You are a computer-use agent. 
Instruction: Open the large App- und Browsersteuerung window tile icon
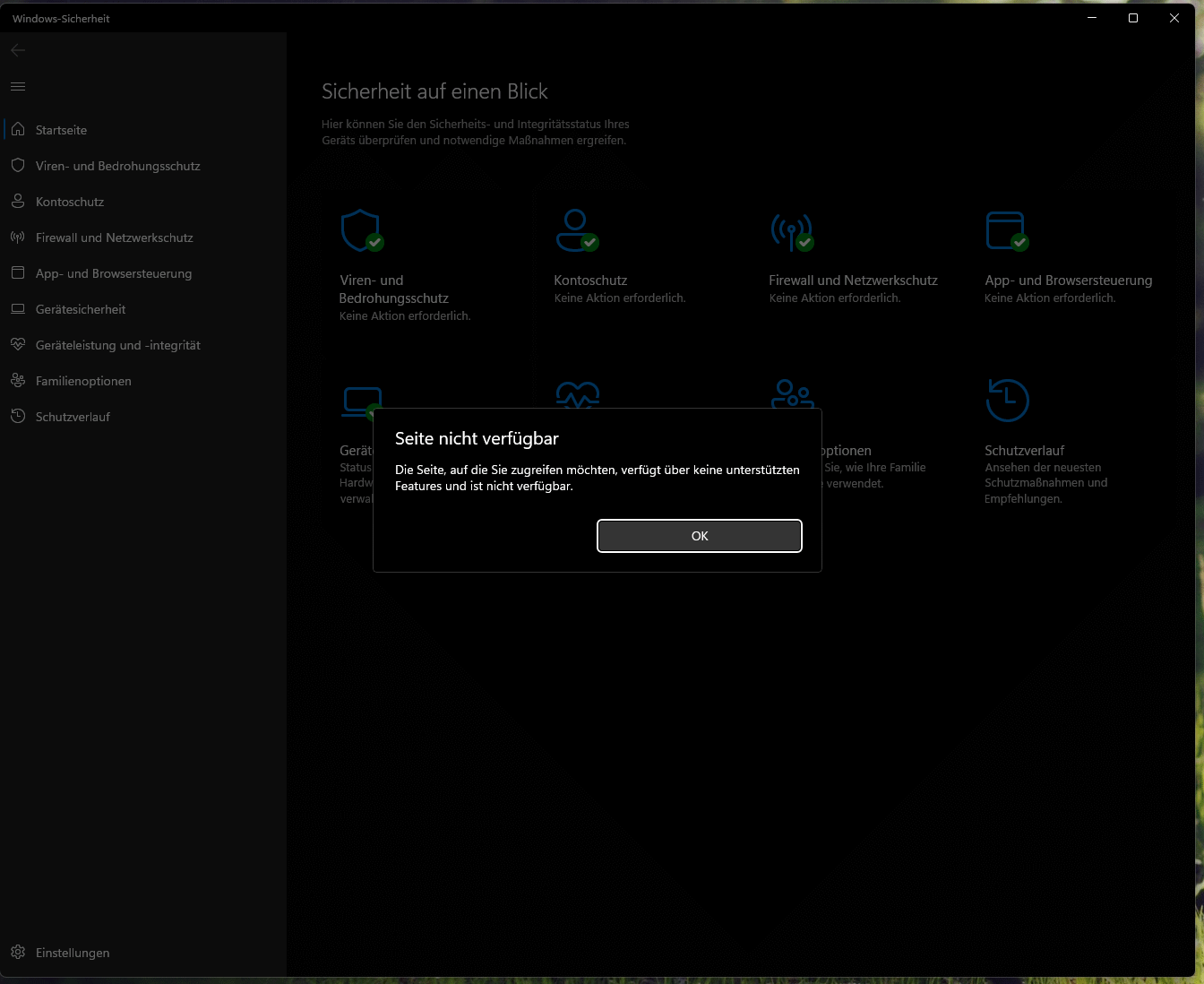coord(1007,231)
